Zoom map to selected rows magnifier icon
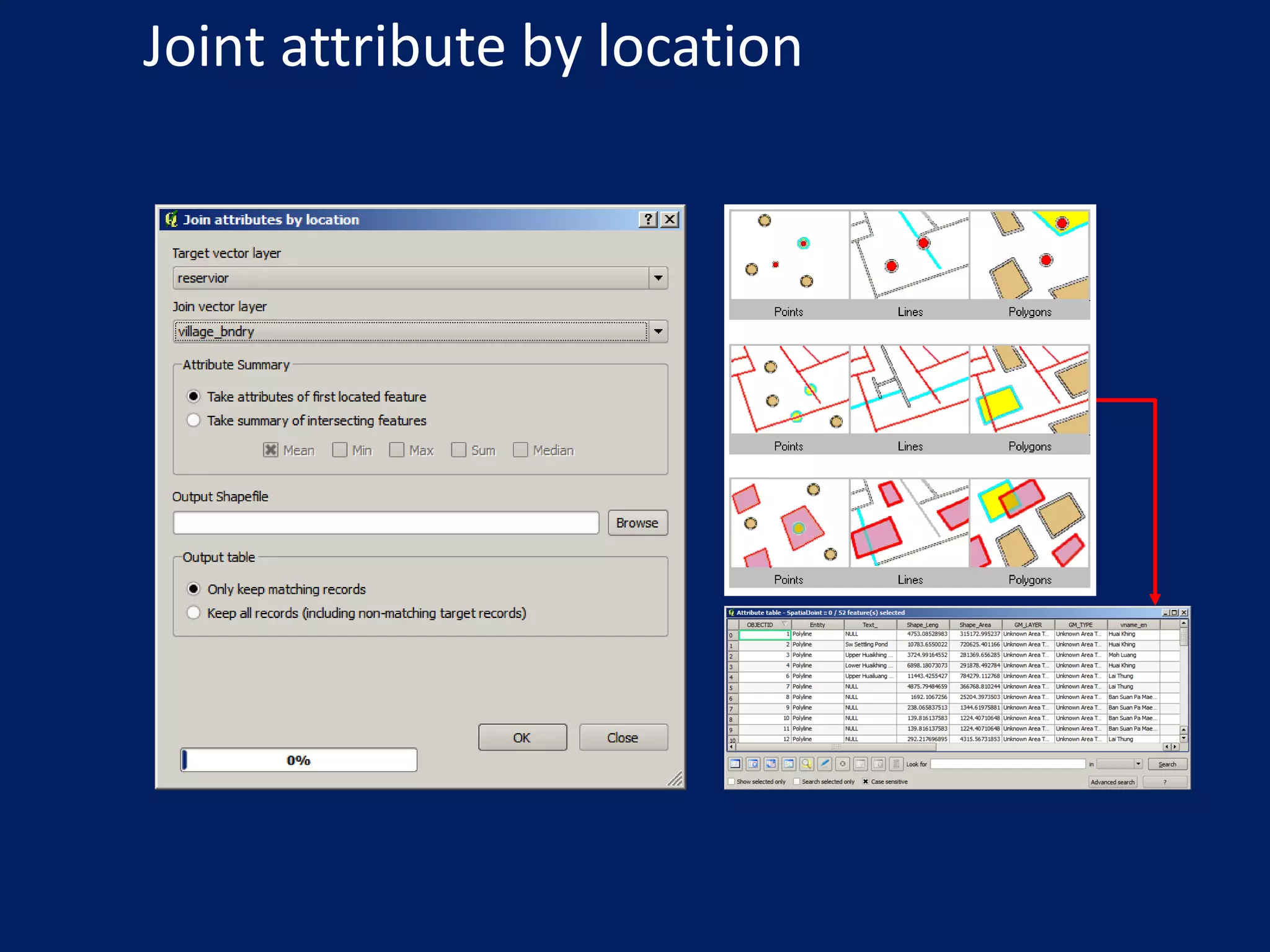1270x952 pixels. 806,764
